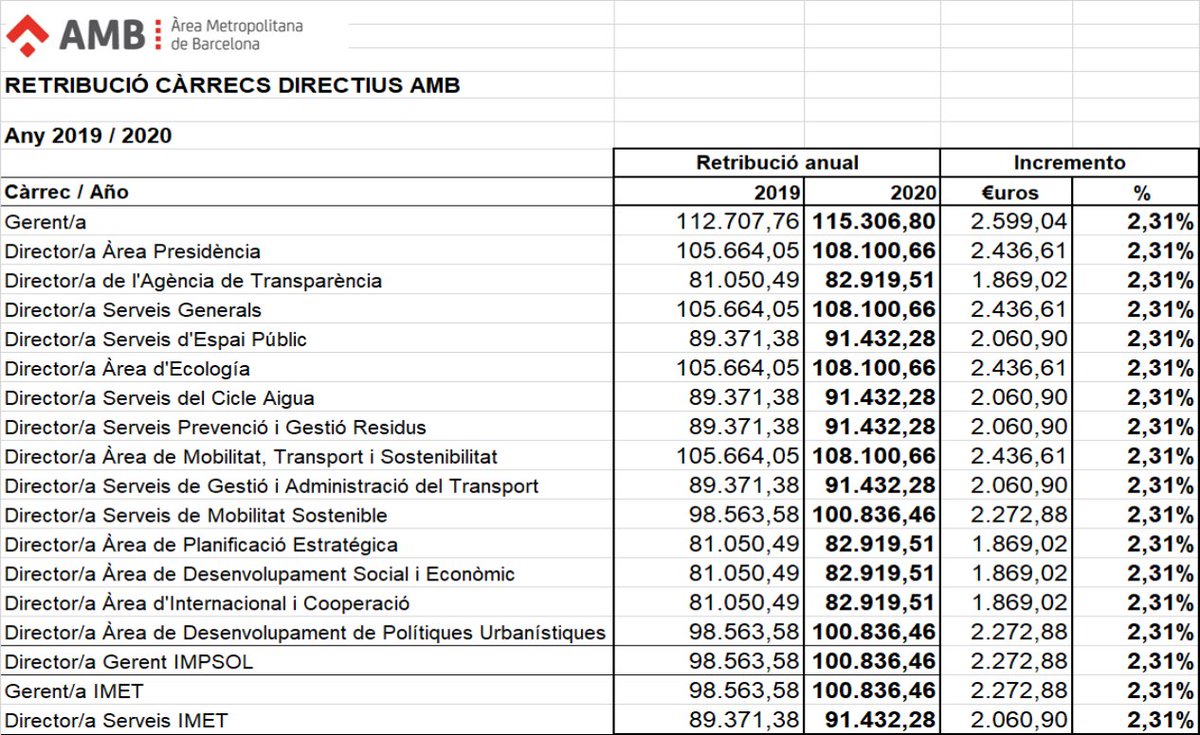Select the value 112.707,76
The image size is (1200, 735).
[x=739, y=221]
